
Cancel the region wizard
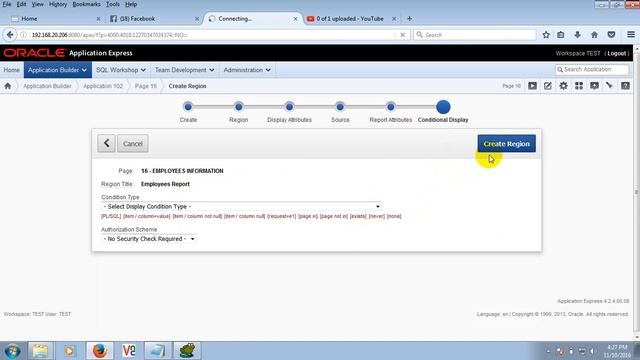[133, 144]
